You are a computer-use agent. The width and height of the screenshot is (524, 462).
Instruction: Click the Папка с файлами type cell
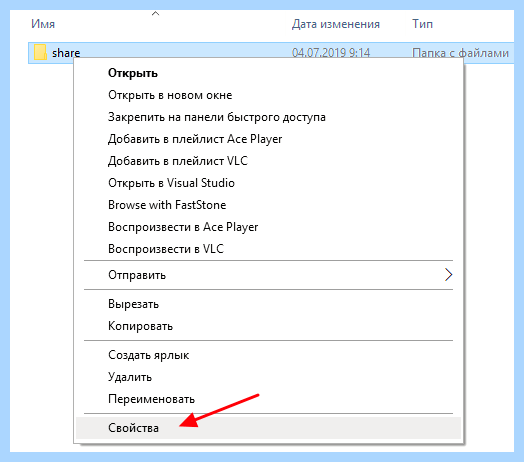pos(460,53)
